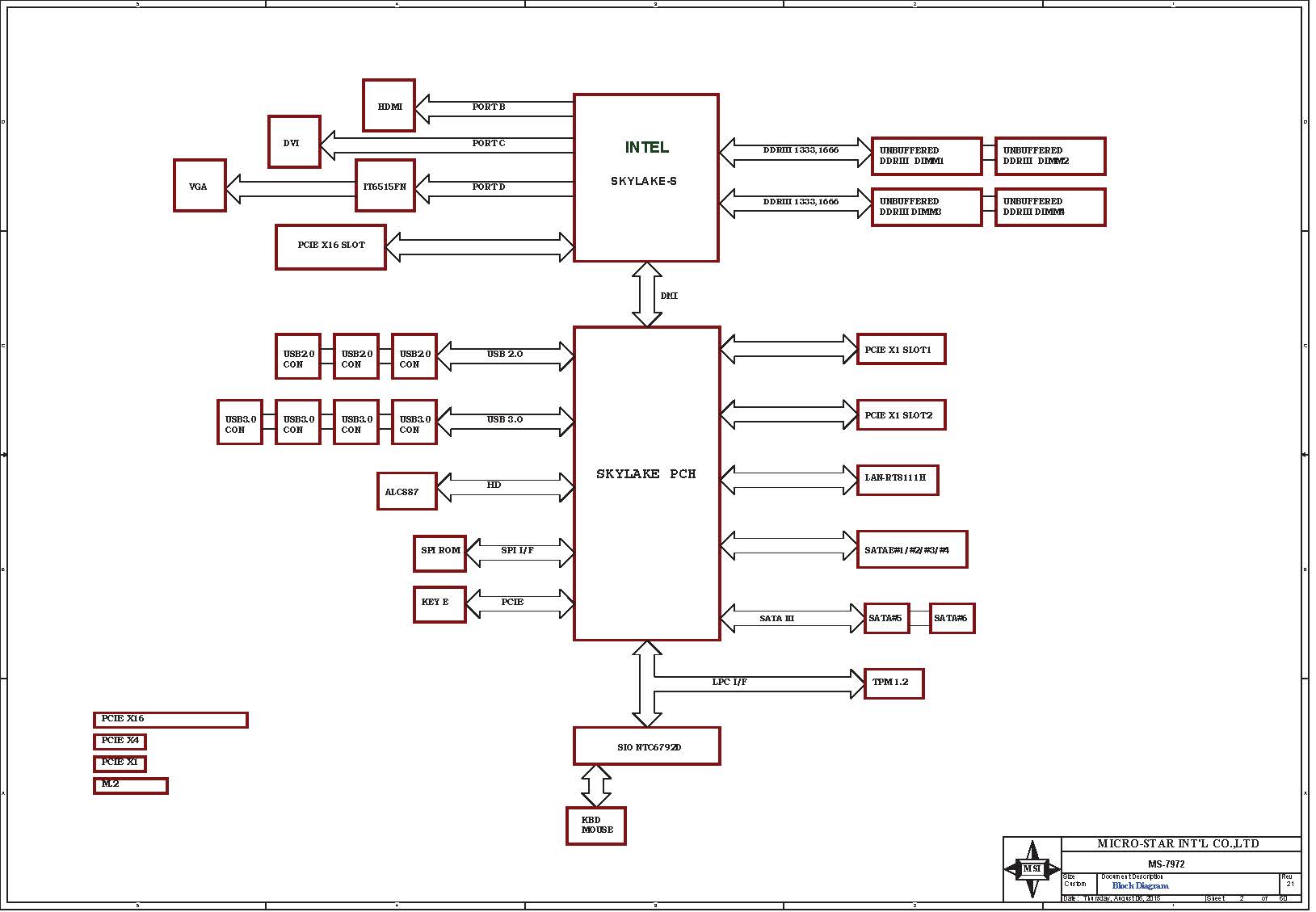Image resolution: width=1316 pixels, height=912 pixels.
Task: Select the KEY E block
Action: 439,604
